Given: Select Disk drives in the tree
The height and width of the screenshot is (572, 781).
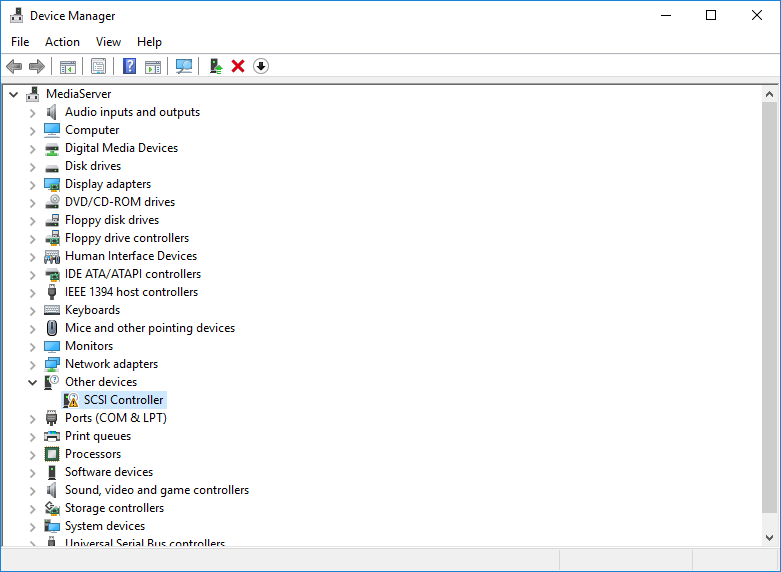Looking at the screenshot, I should pos(93,166).
